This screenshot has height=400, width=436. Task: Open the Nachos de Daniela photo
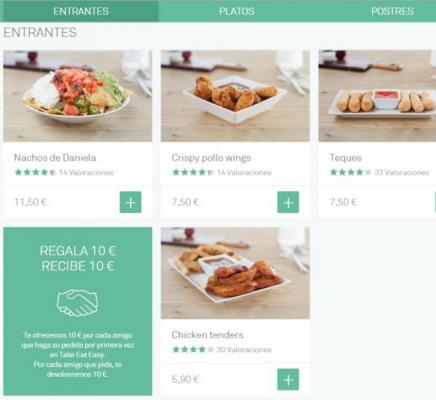click(x=78, y=96)
